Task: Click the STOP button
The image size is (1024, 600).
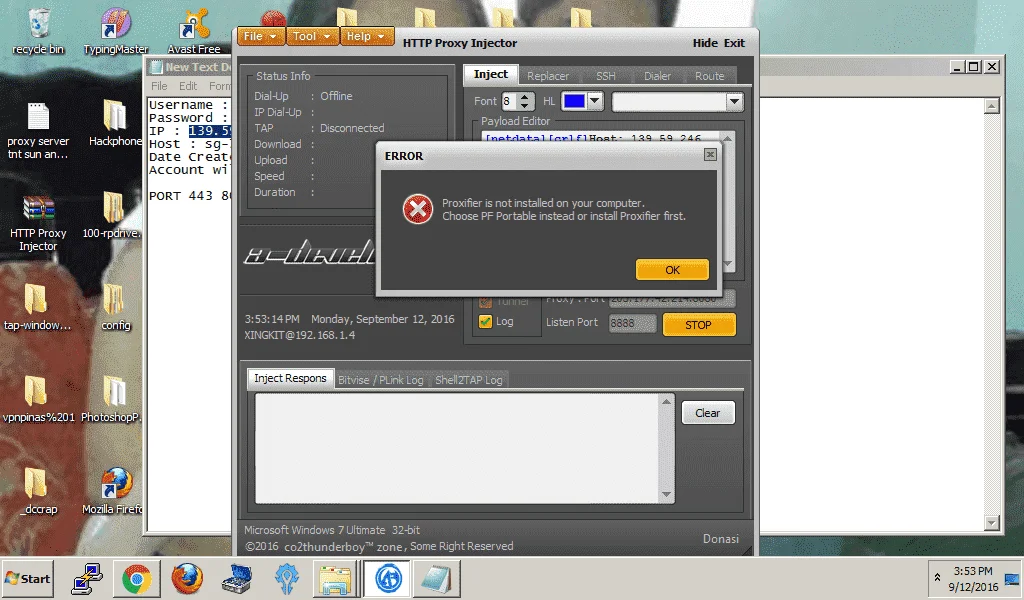Action: 699,324
